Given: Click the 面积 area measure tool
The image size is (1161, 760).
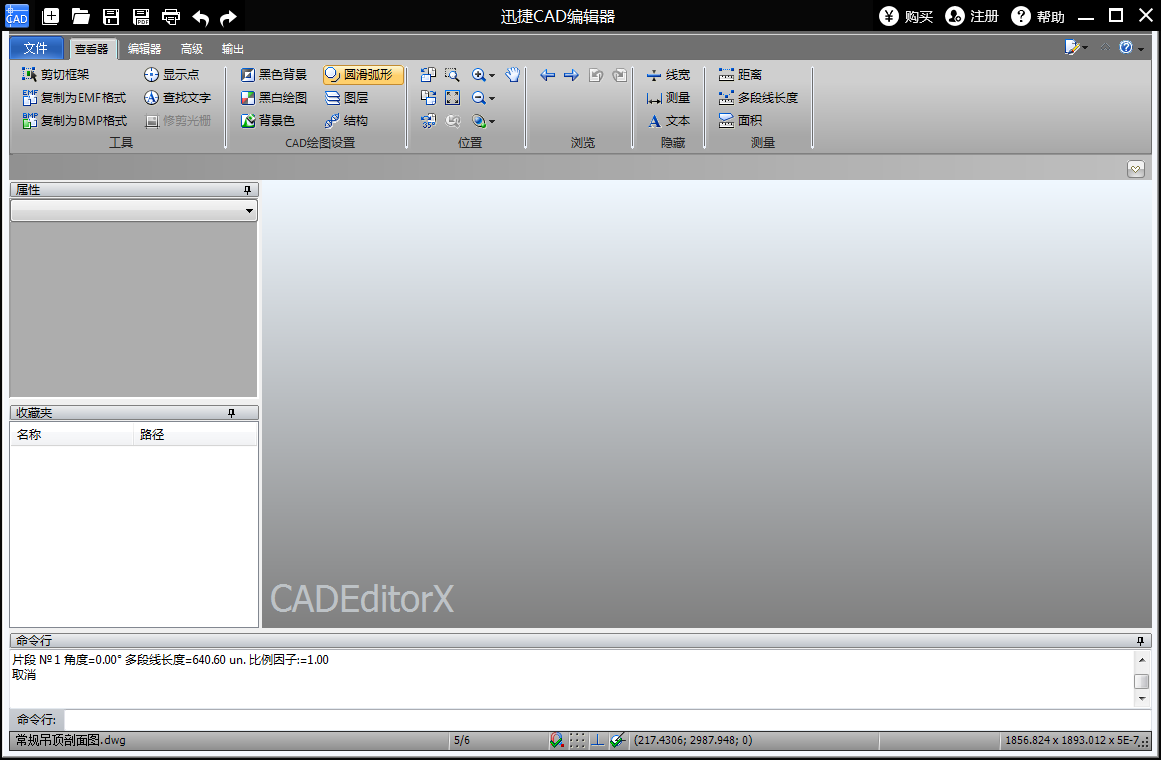Looking at the screenshot, I should pos(740,121).
